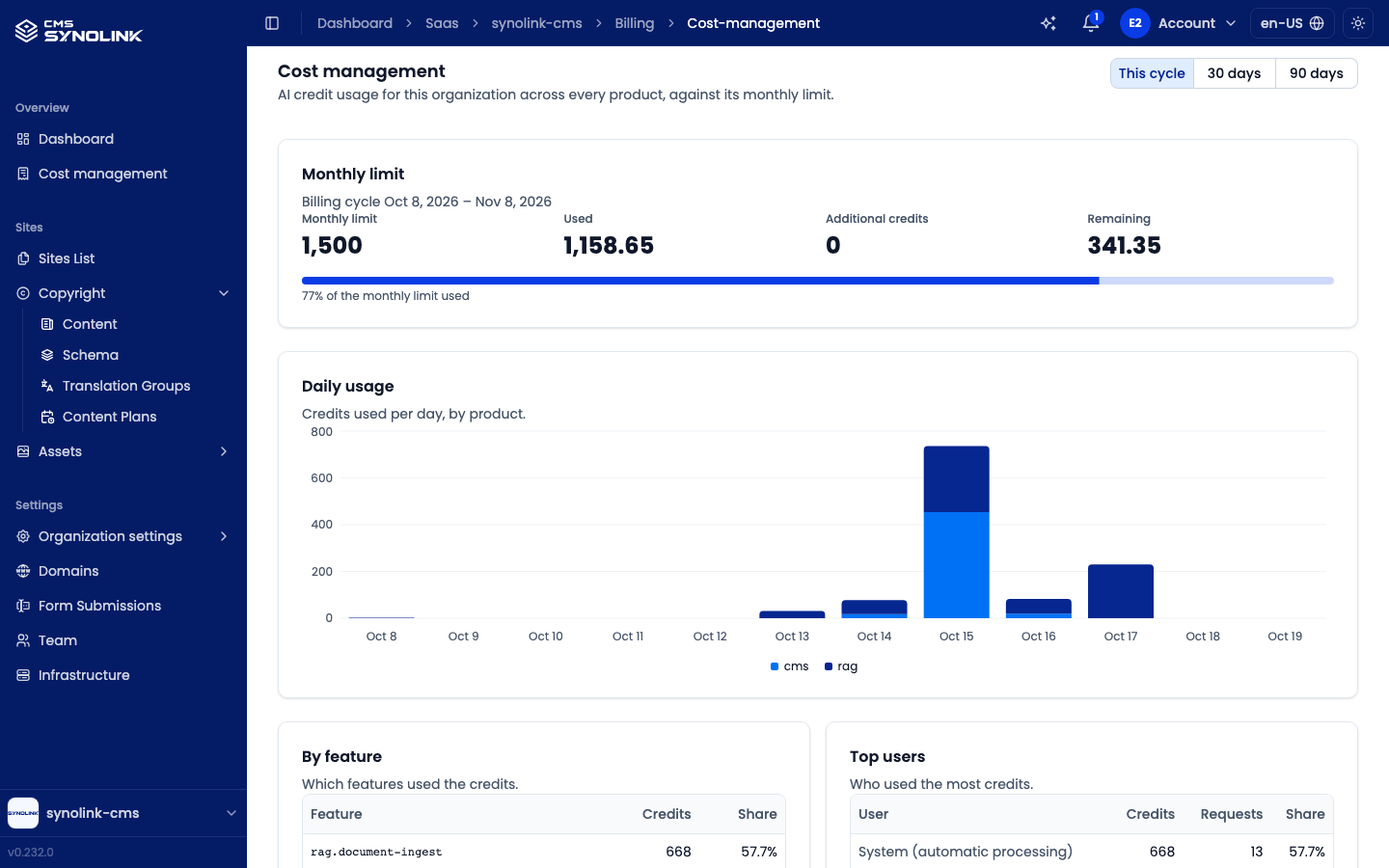Open Sites List in the sidebar
The width and height of the screenshot is (1389, 868).
[123, 258]
